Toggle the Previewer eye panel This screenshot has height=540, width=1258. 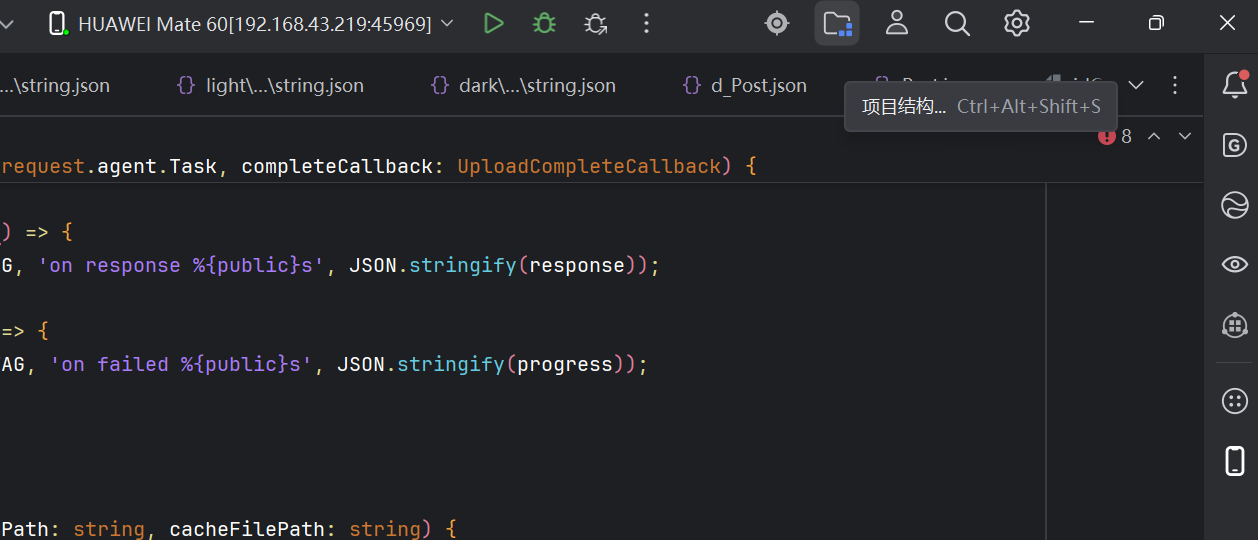[x=1235, y=264]
